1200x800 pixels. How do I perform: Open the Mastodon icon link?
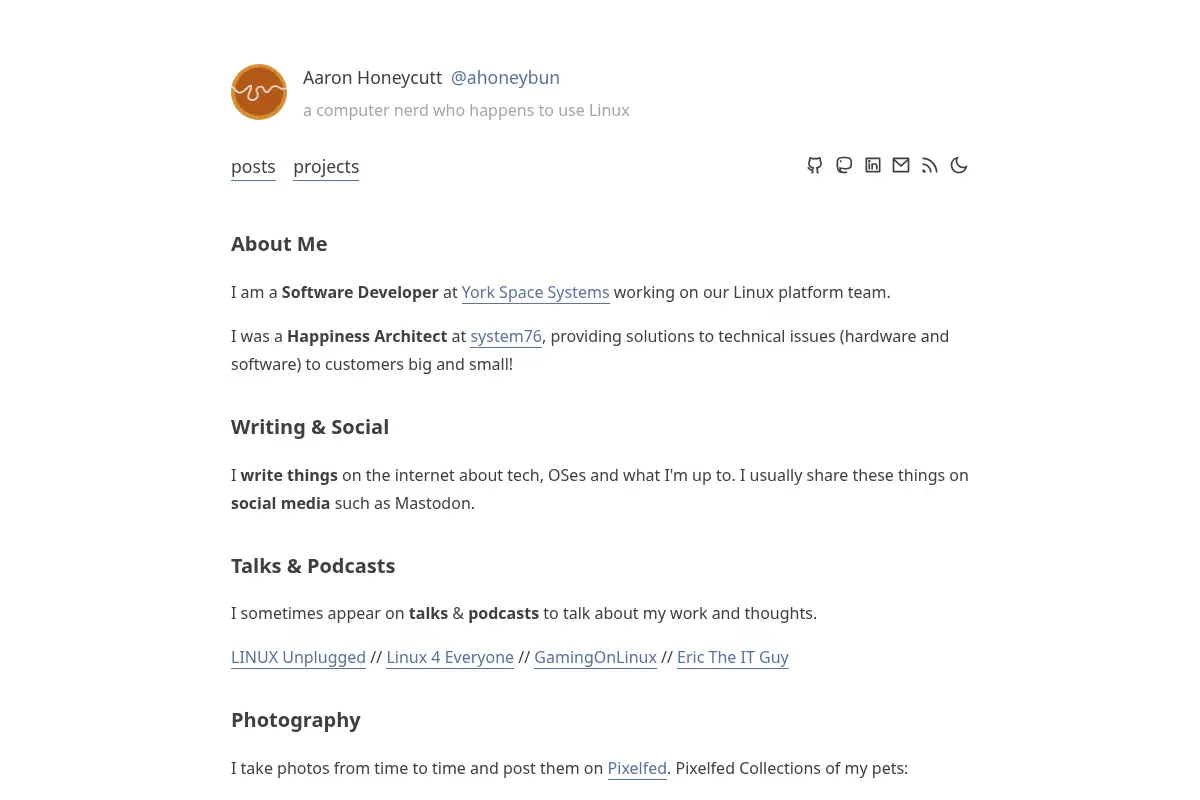[x=844, y=166]
